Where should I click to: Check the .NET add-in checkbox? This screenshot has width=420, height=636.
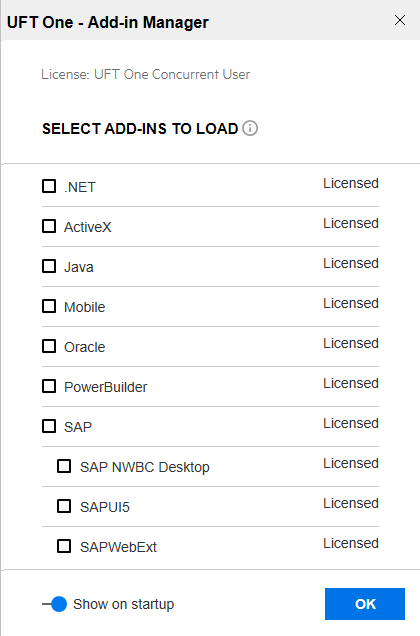[49, 186]
